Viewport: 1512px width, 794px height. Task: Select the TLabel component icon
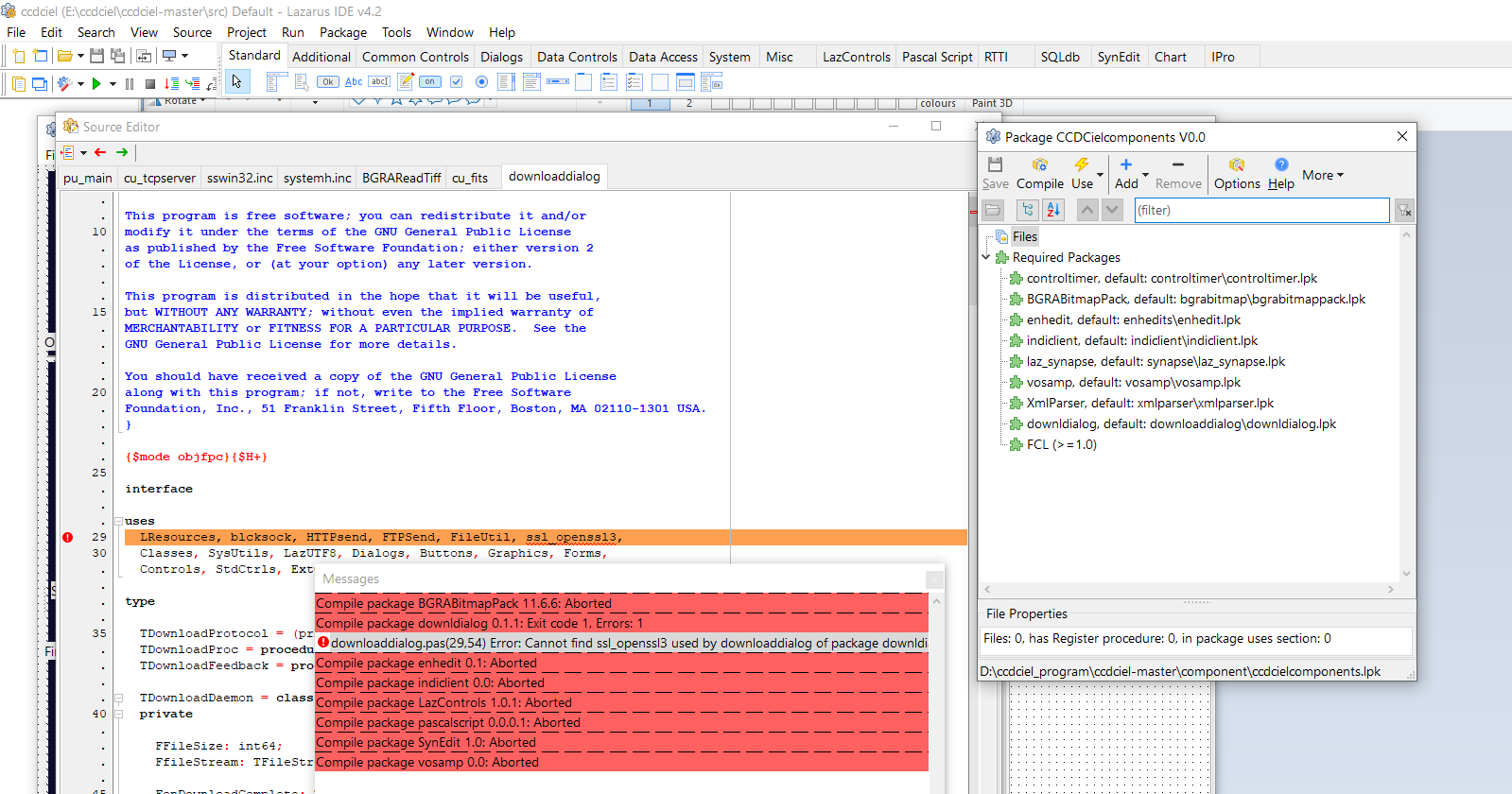coord(354,82)
